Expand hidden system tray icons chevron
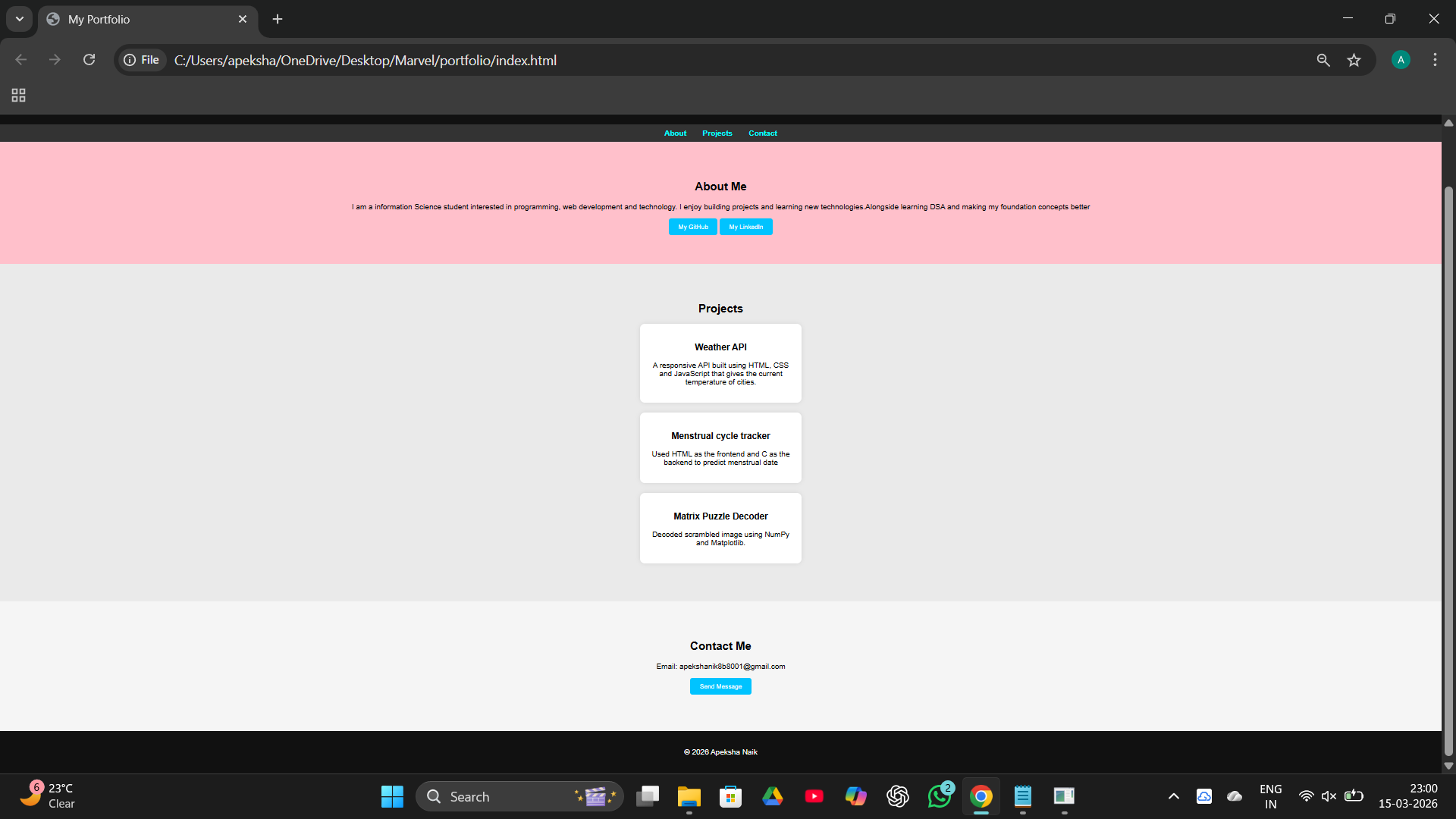Viewport: 1456px width, 819px height. tap(1173, 796)
